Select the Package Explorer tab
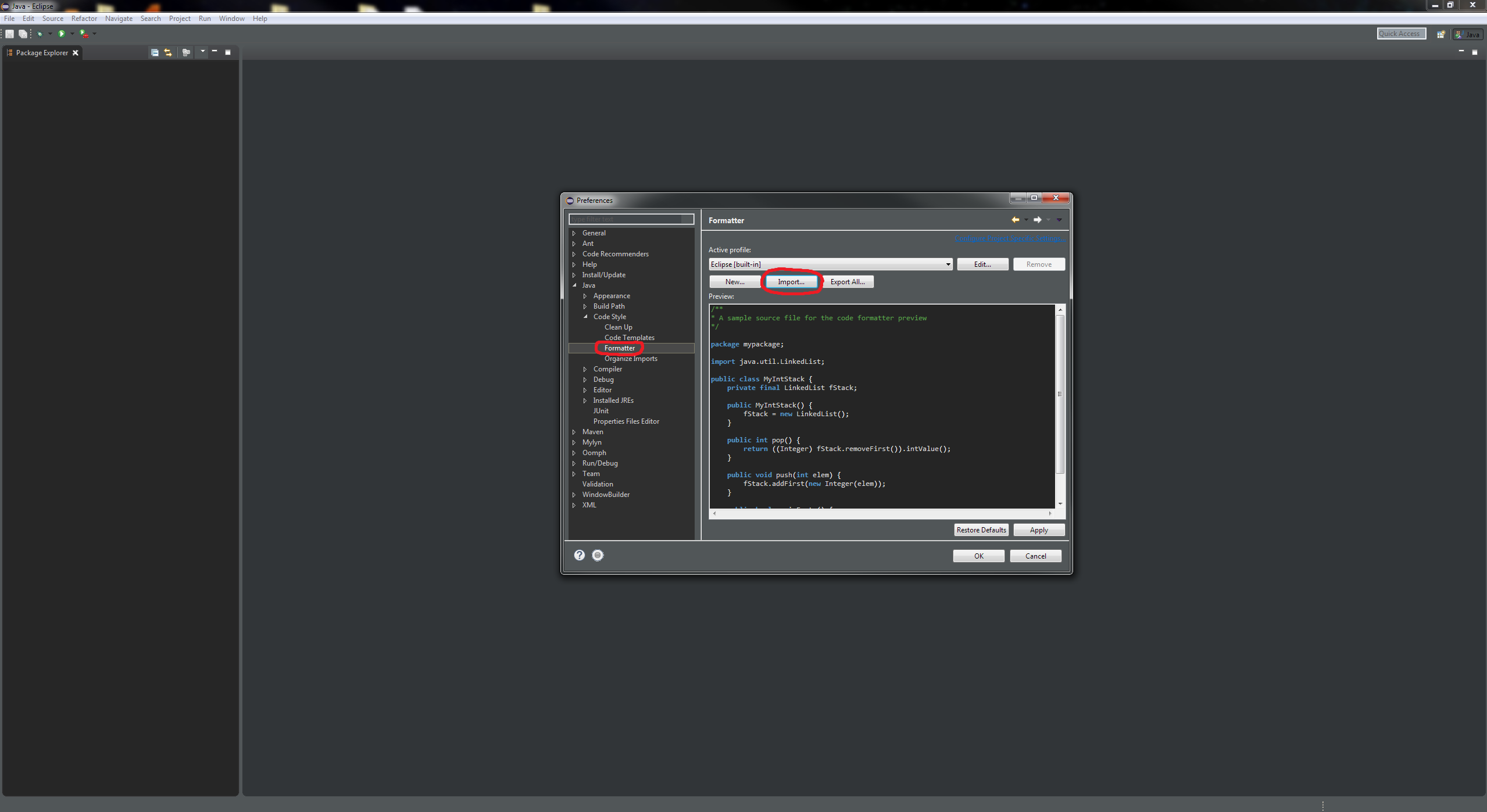Viewport: 1487px width, 812px height. tap(41, 52)
